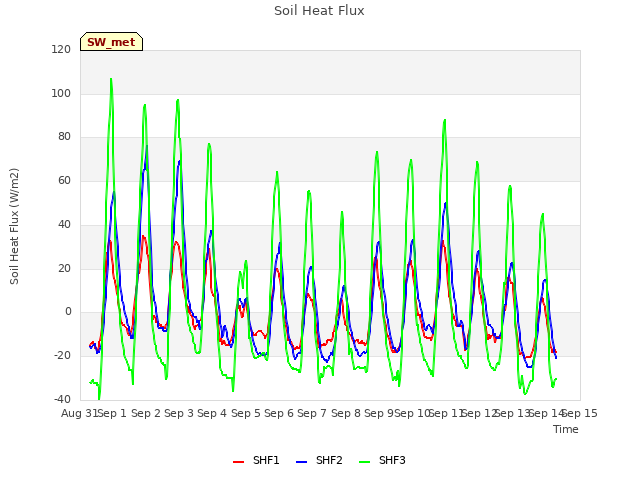Click the green SHF3 legend swatch
This screenshot has height=480, width=640.
(364, 462)
